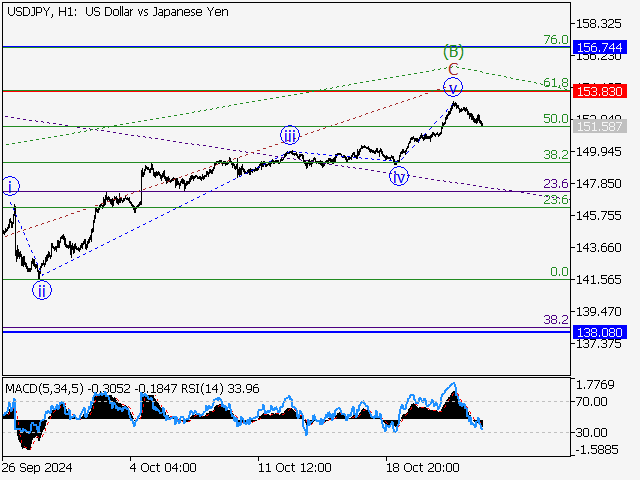The image size is (640, 480).
Task: Select the RSI(14) 33.96 readout
Action: click(220, 389)
